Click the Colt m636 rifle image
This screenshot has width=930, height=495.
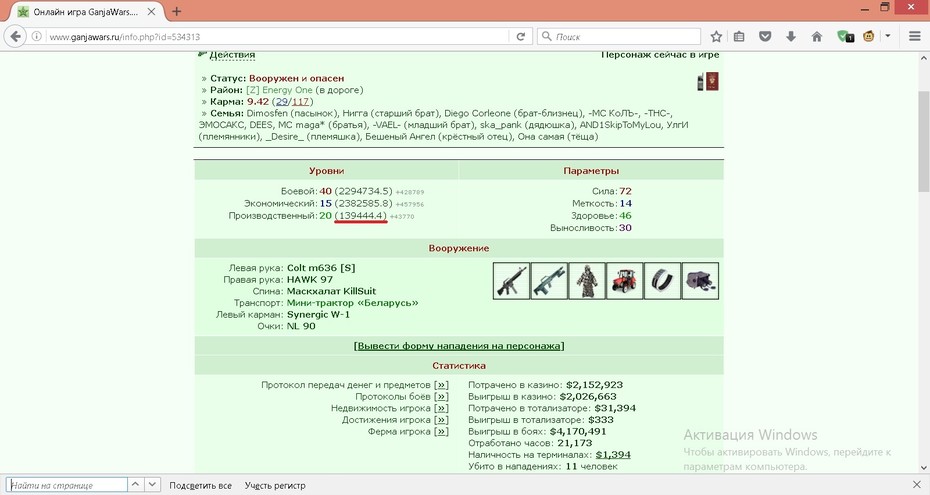point(511,281)
